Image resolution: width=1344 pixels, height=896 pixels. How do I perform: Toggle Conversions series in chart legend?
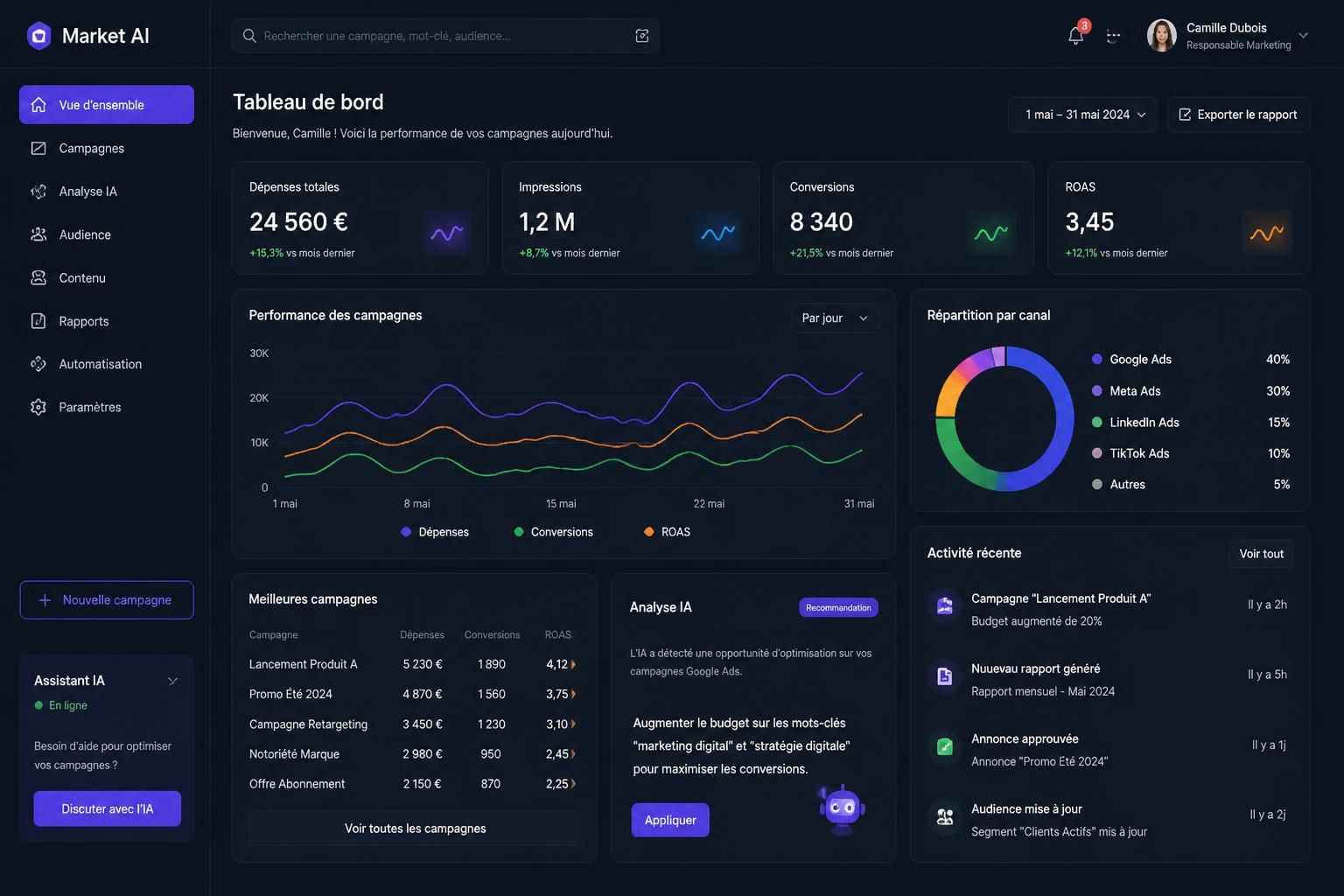(x=554, y=532)
